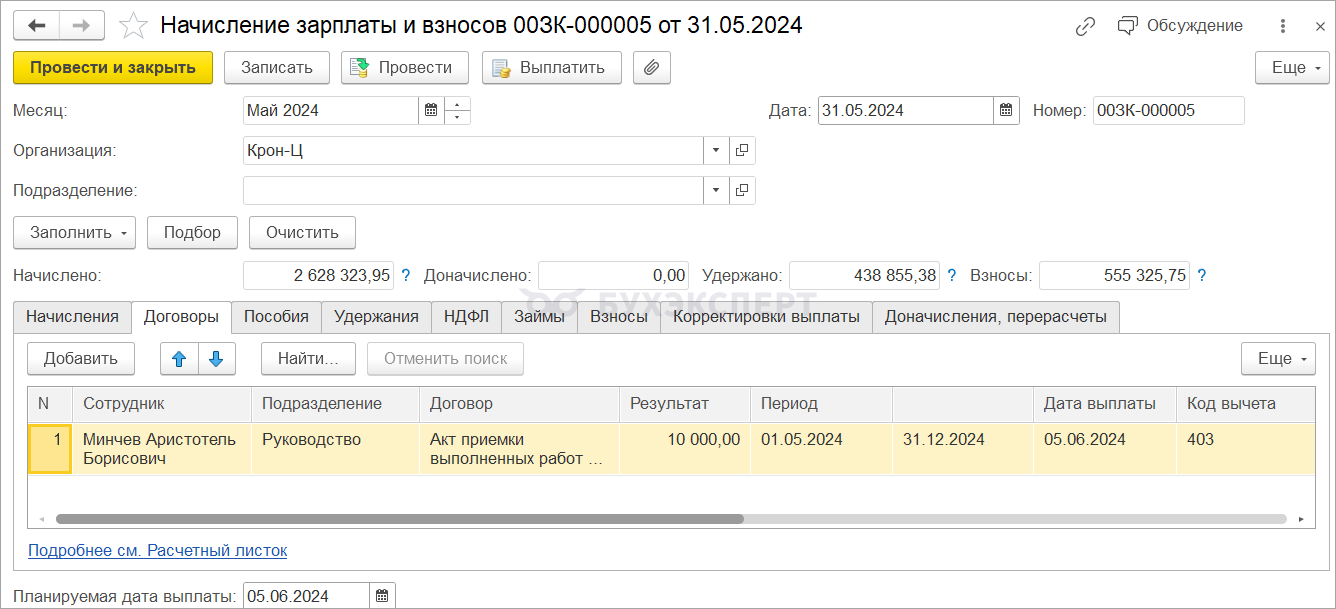The width and height of the screenshot is (1336, 609).
Task: Open calendar picker for Месяц field
Action: click(431, 111)
